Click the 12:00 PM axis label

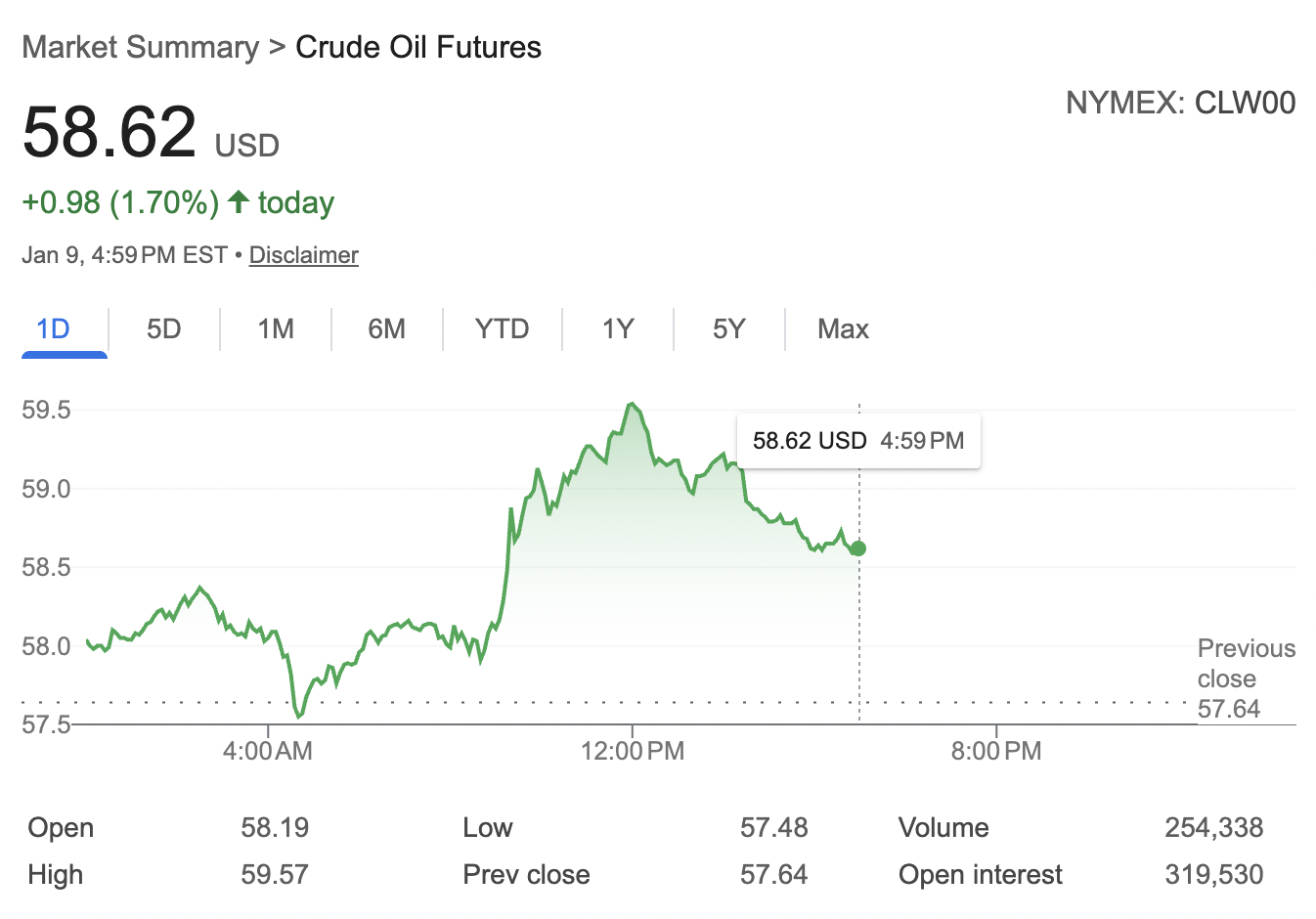pyautogui.click(x=635, y=751)
